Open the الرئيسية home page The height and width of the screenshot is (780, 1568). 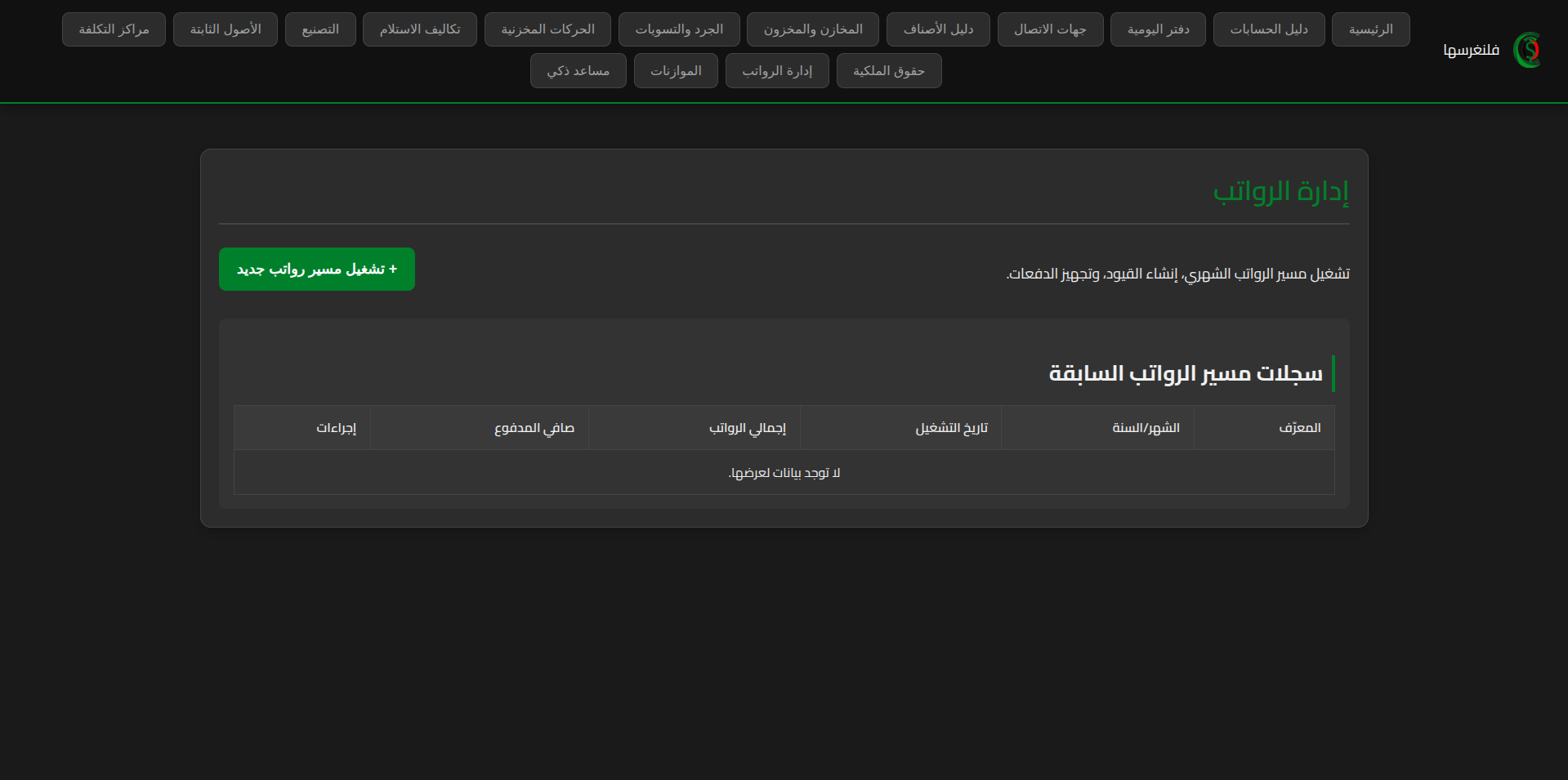tap(1370, 29)
